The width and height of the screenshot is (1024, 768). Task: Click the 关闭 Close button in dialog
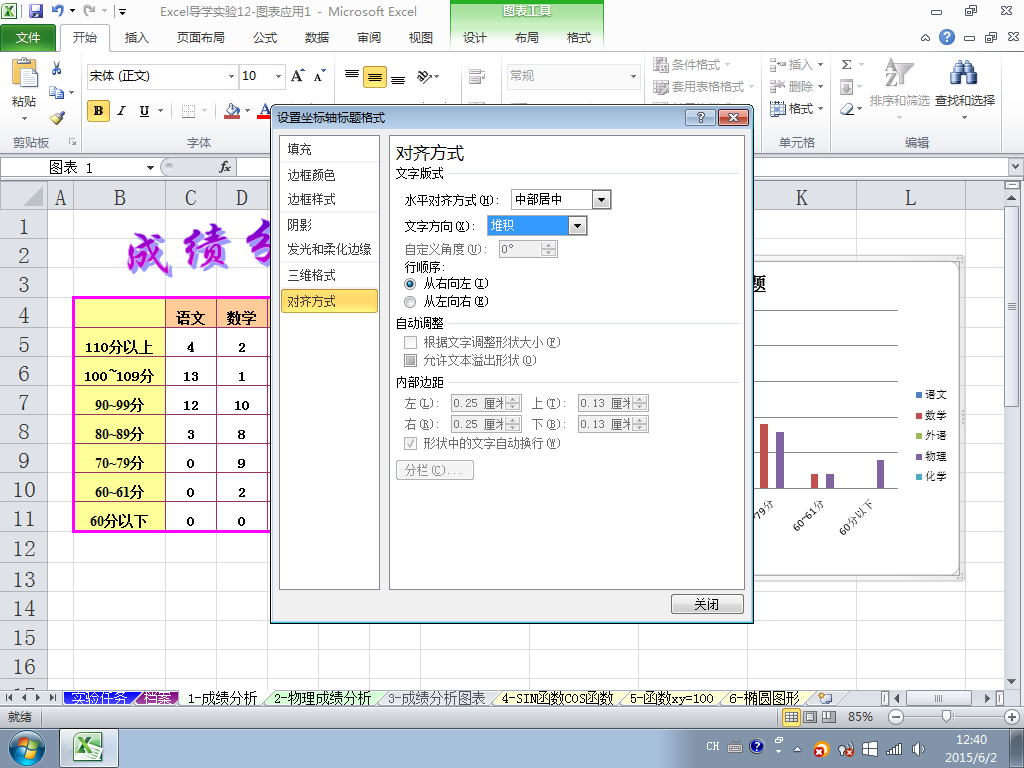coord(707,604)
